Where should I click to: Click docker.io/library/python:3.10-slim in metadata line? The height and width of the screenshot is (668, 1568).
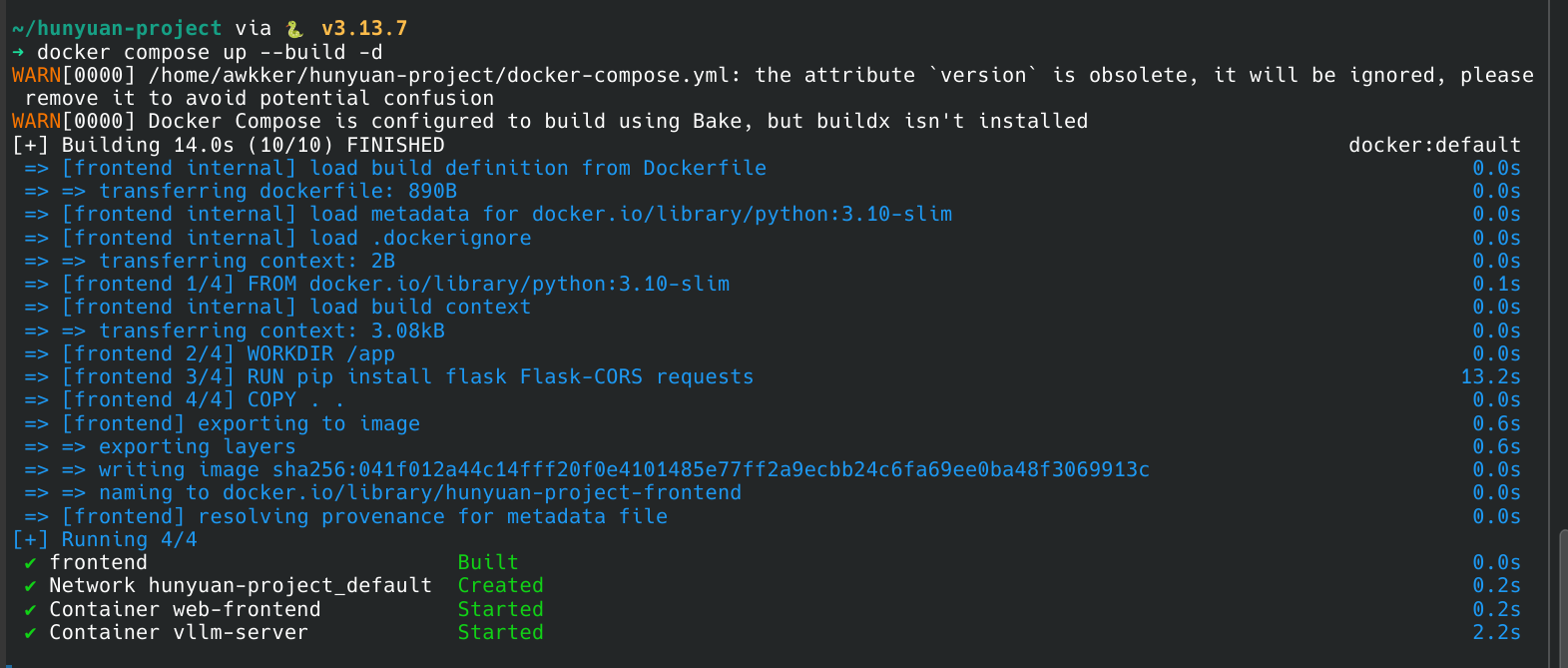[x=742, y=215]
